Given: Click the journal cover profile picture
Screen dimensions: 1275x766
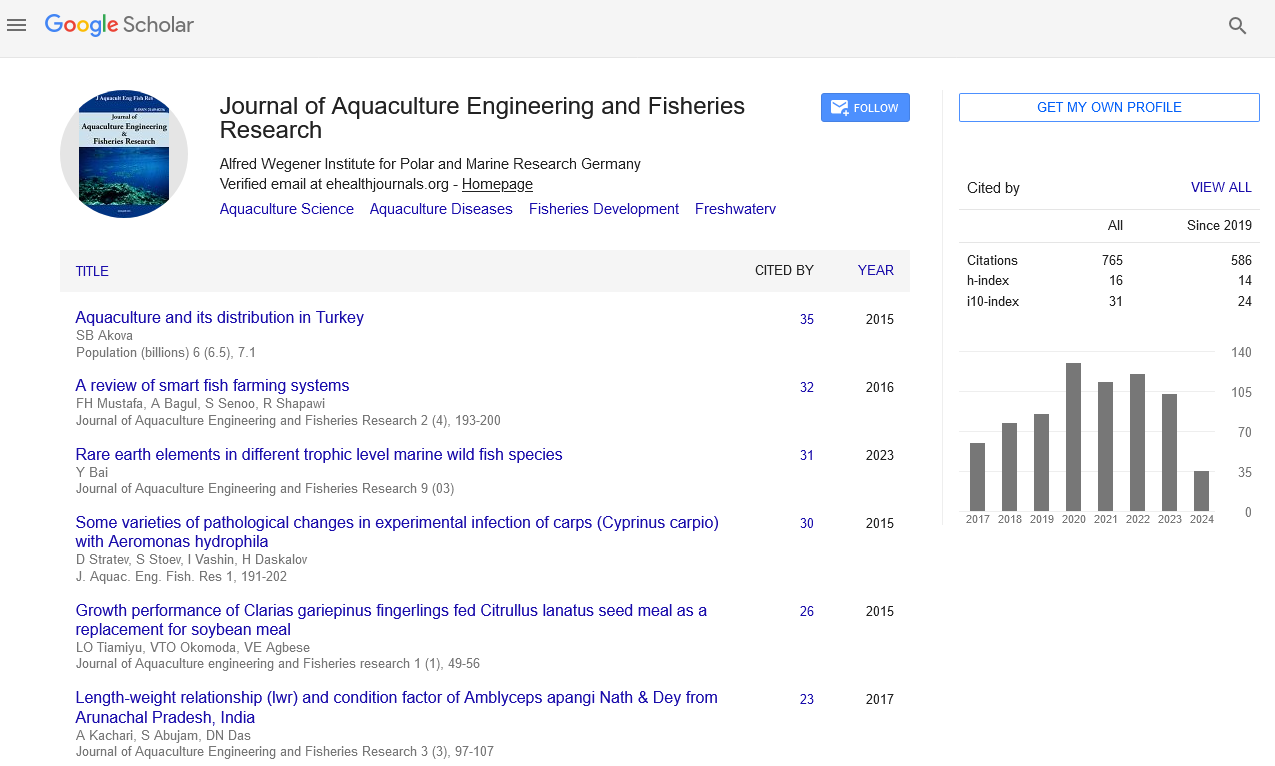Looking at the screenshot, I should (124, 154).
